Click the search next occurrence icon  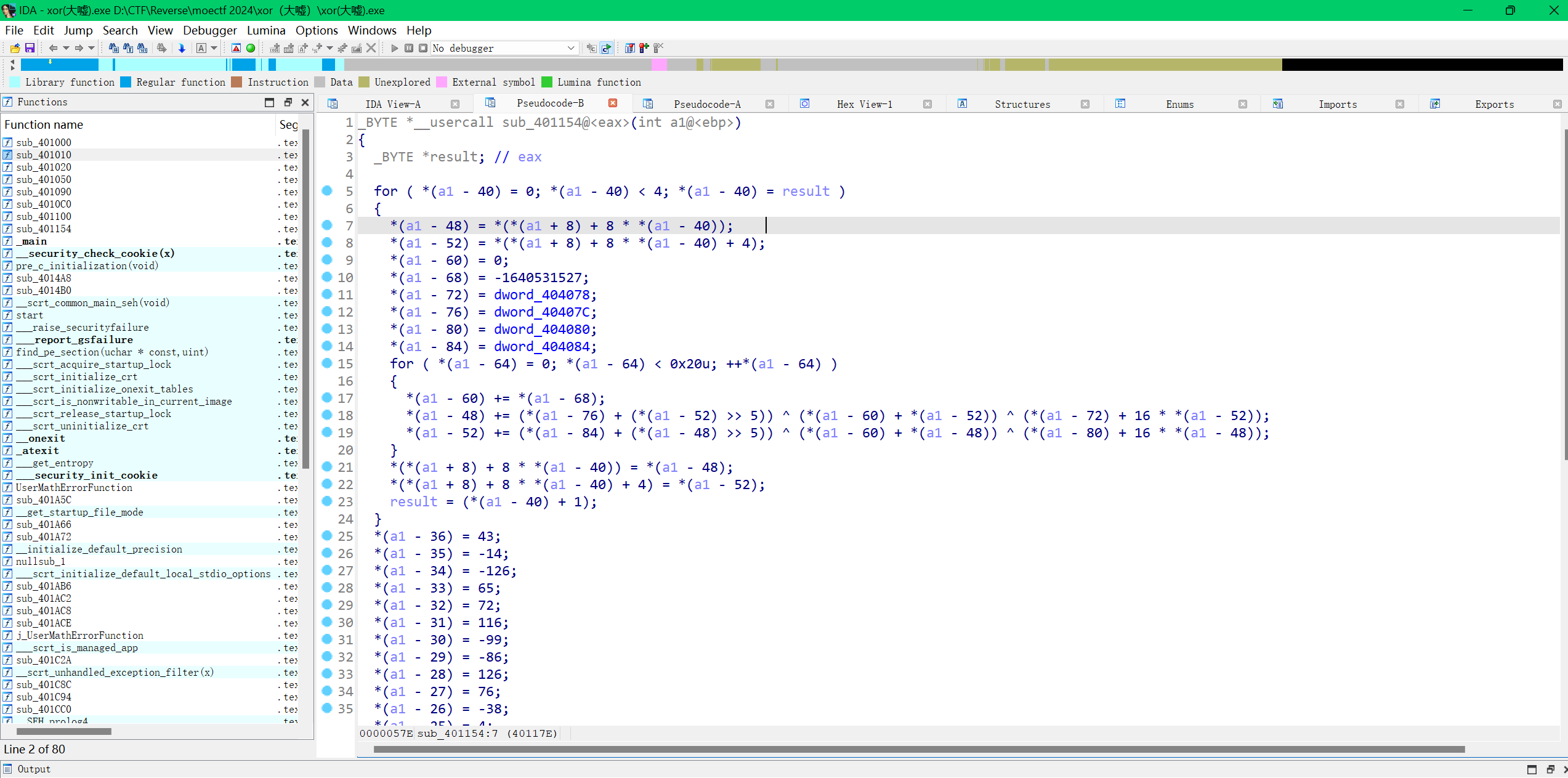[161, 48]
